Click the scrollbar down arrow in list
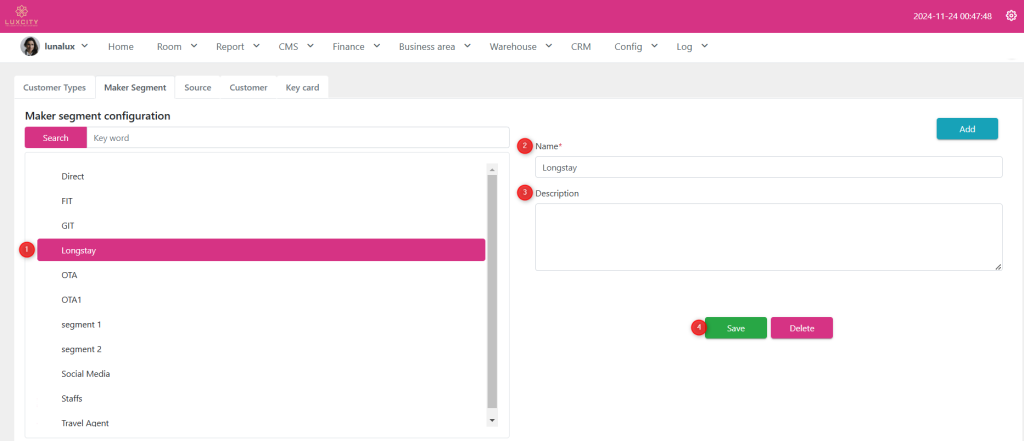This screenshot has width=1024, height=441. (491, 421)
